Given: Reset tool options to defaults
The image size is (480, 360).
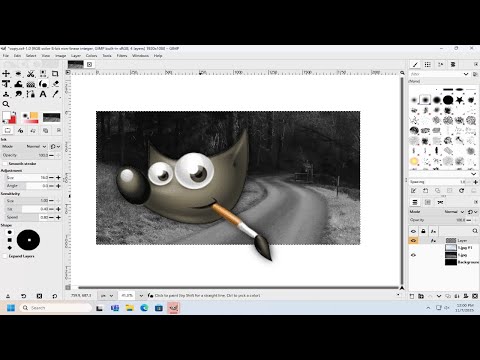Looking at the screenshot, I should coord(55,296).
